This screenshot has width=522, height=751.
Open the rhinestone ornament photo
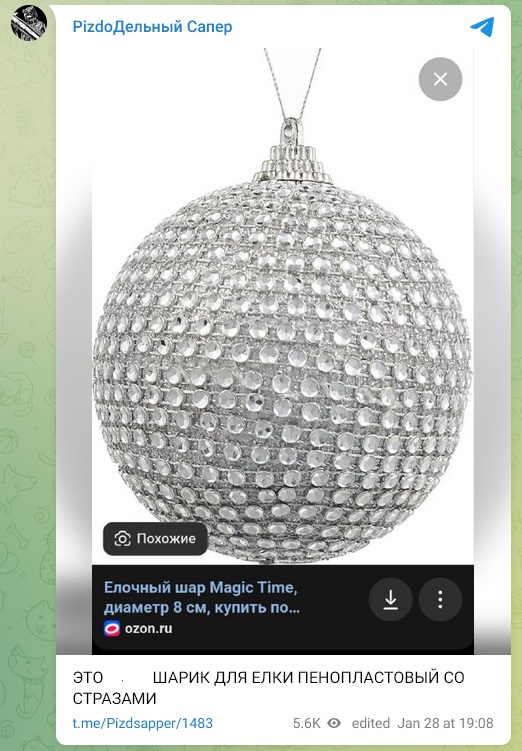(x=283, y=307)
